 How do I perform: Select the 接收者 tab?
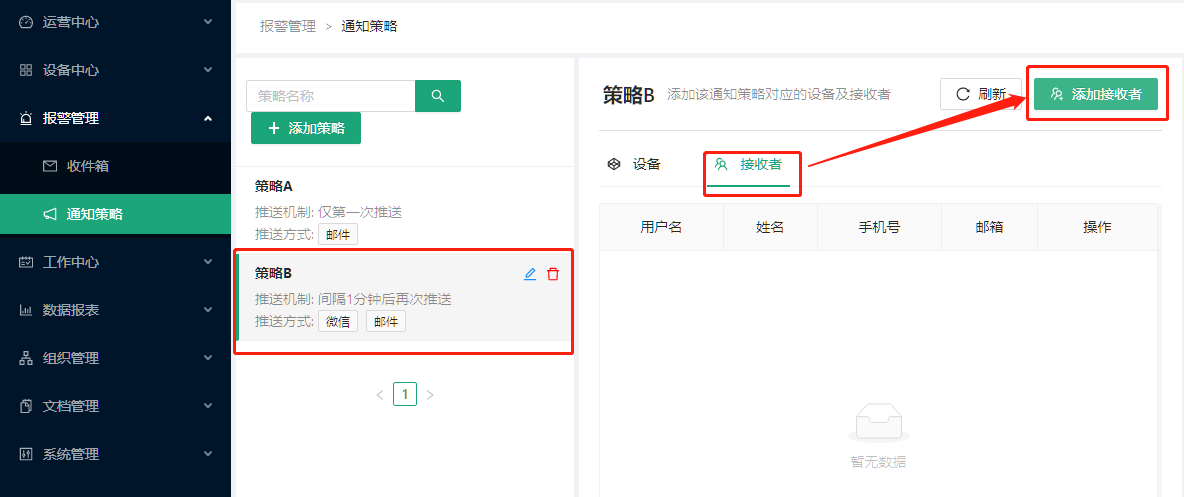(x=748, y=164)
